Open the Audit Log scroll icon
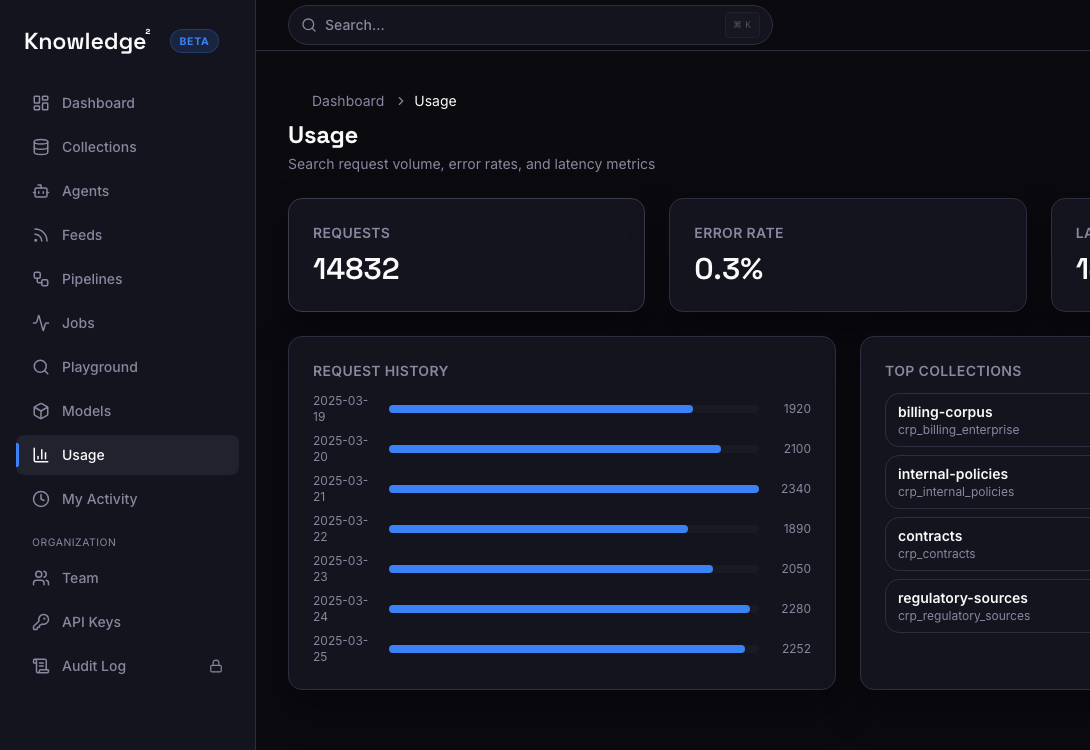The width and height of the screenshot is (1090, 750). coord(40,666)
